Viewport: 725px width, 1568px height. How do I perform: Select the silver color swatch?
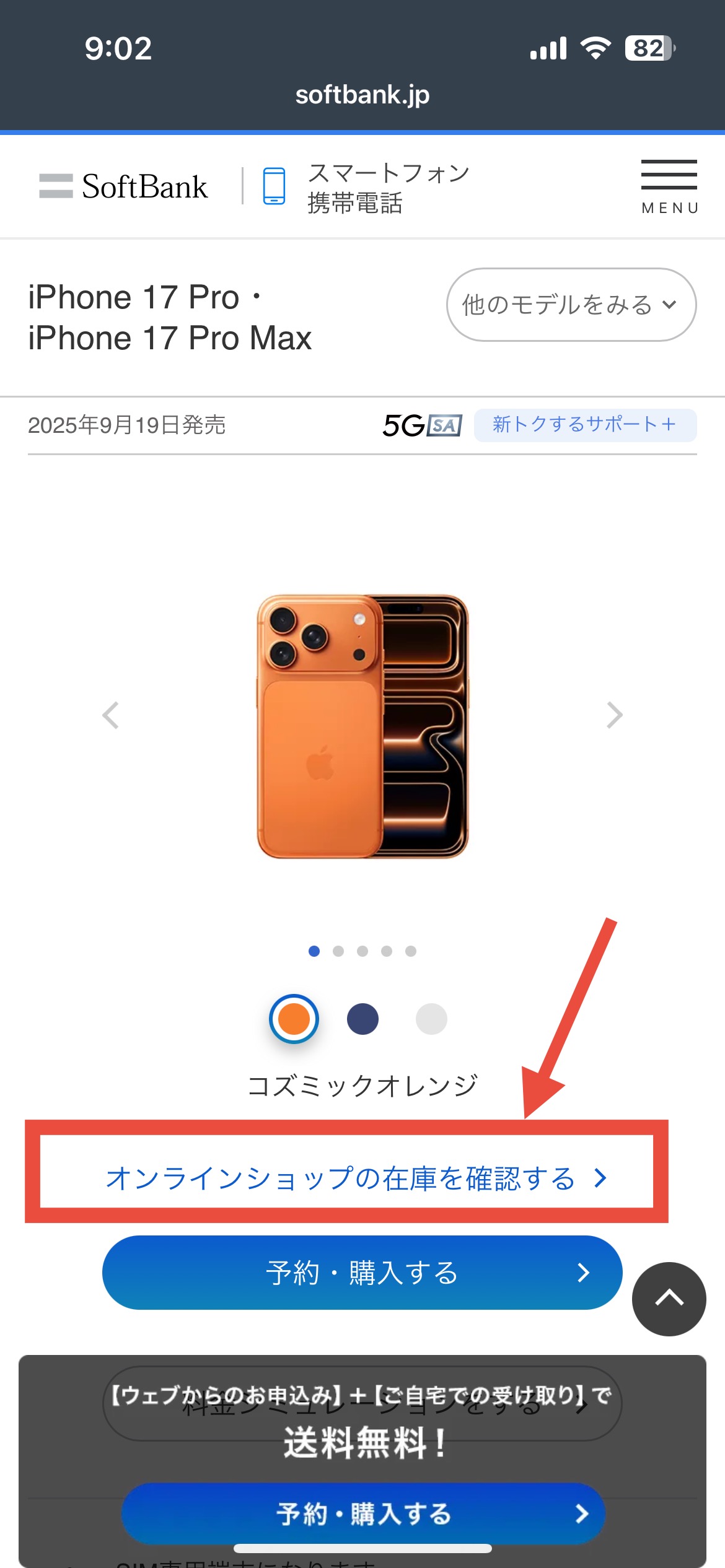coord(431,1019)
